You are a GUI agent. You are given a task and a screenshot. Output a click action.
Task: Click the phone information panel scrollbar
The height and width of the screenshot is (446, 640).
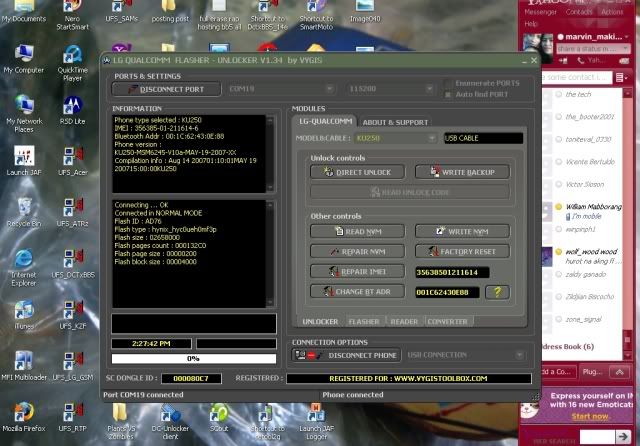270,154
